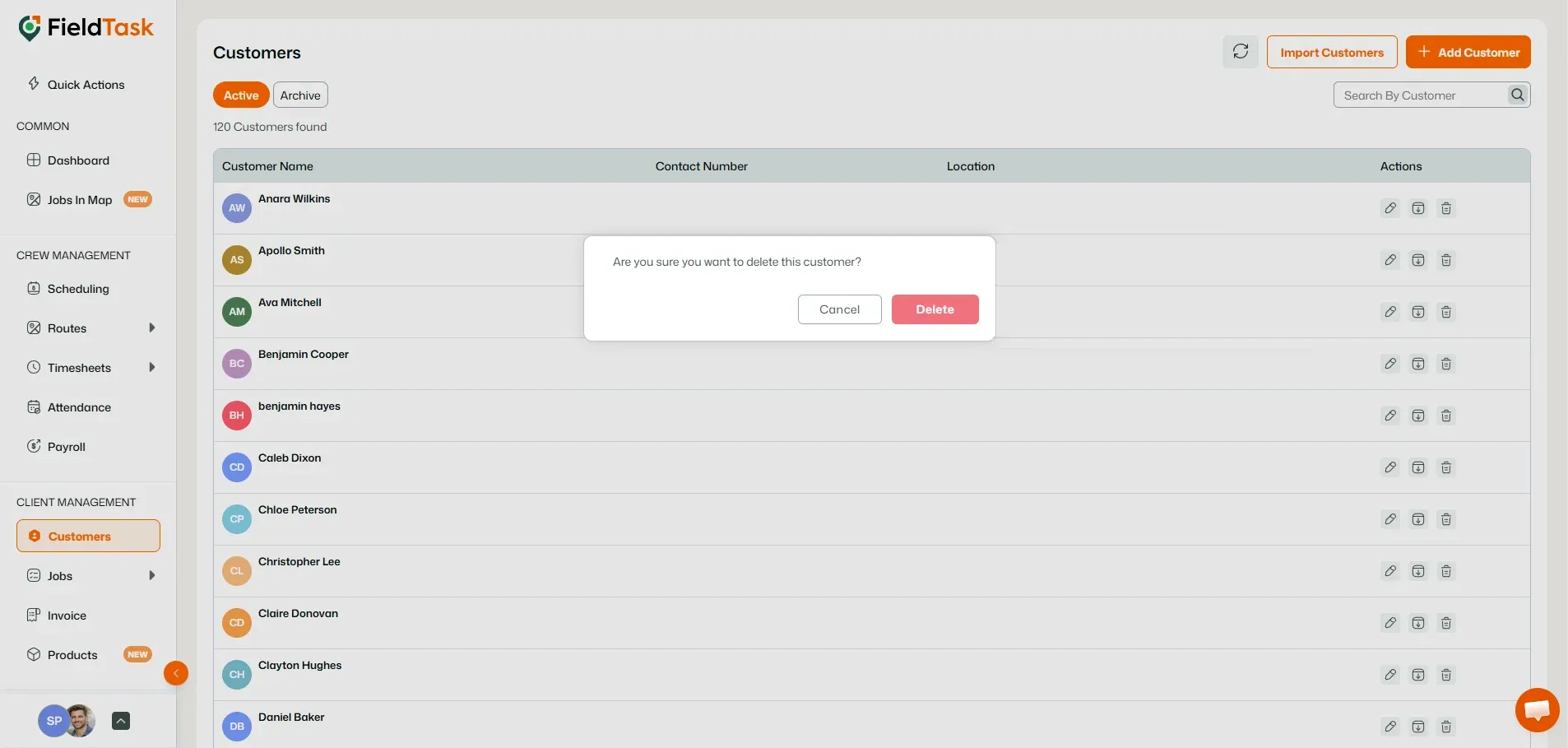Image resolution: width=1568 pixels, height=748 pixels.
Task: Delete customer Caleb Dixon
Action: tap(1446, 467)
